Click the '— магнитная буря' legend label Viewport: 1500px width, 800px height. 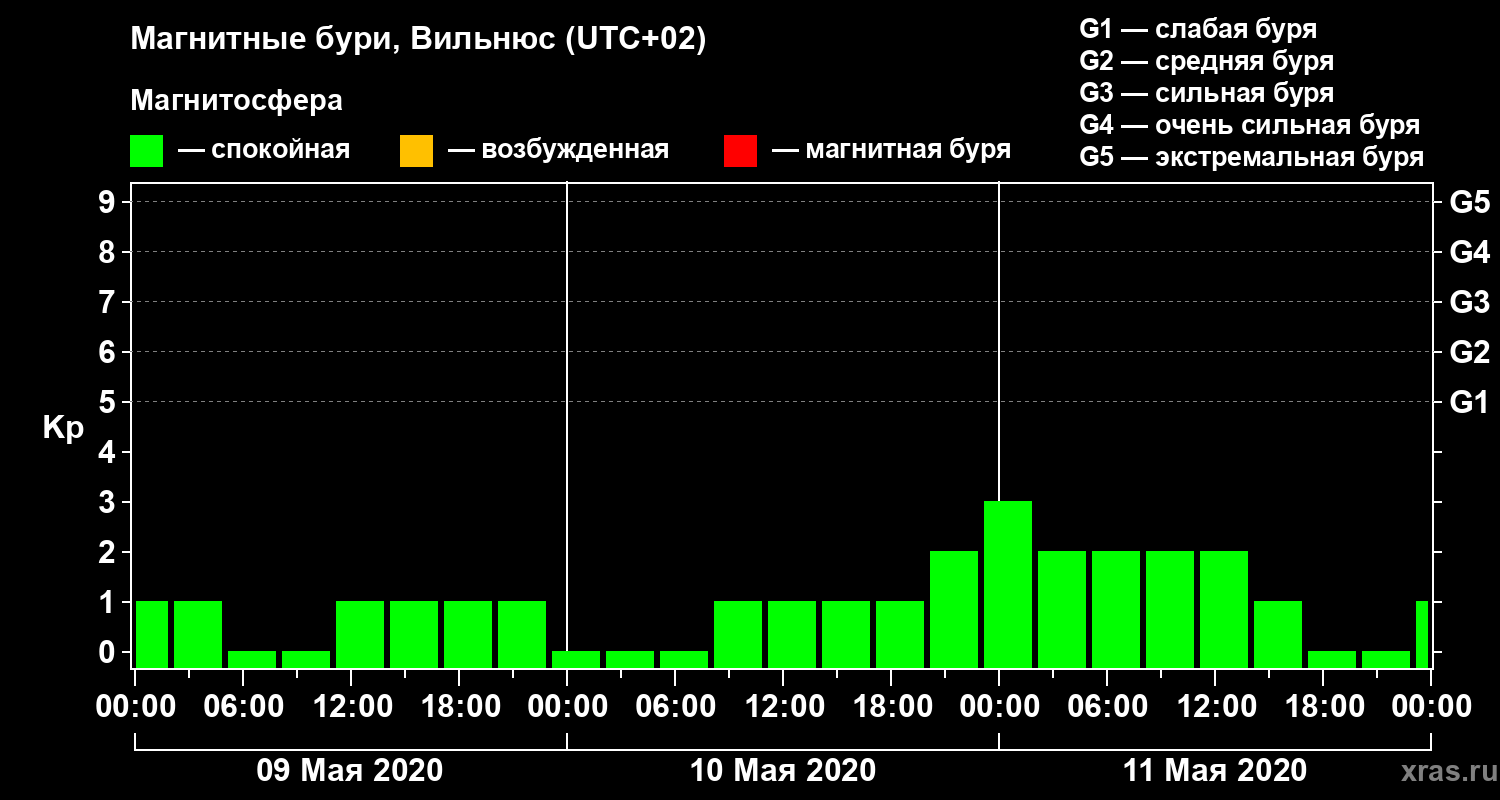892,150
